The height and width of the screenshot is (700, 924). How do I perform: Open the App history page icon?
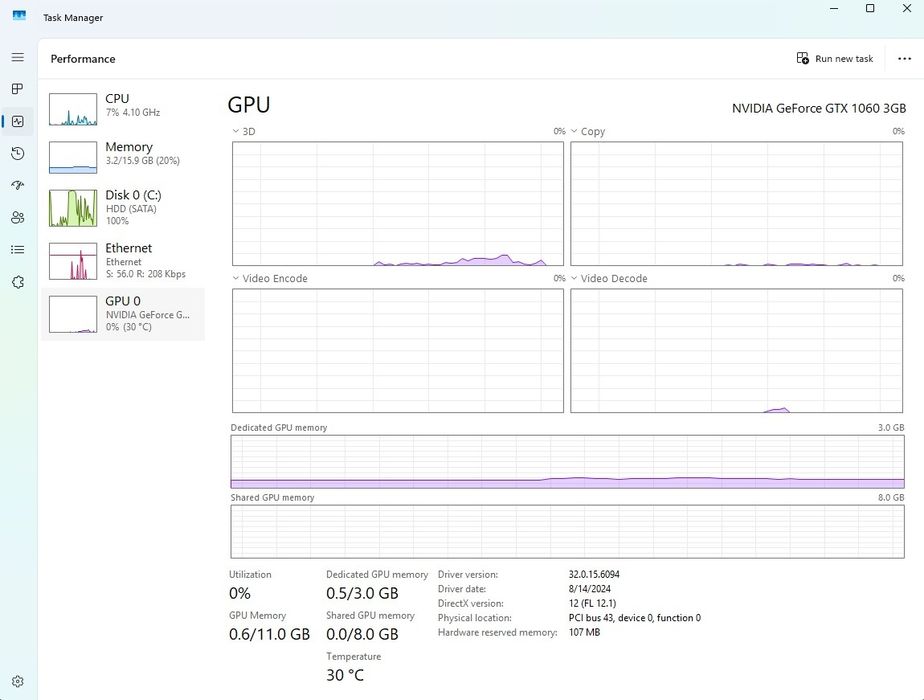point(18,153)
